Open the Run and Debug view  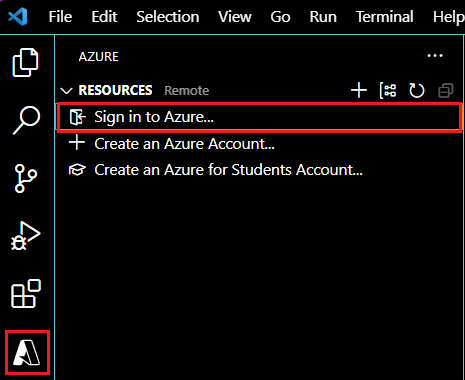pyautogui.click(x=26, y=236)
